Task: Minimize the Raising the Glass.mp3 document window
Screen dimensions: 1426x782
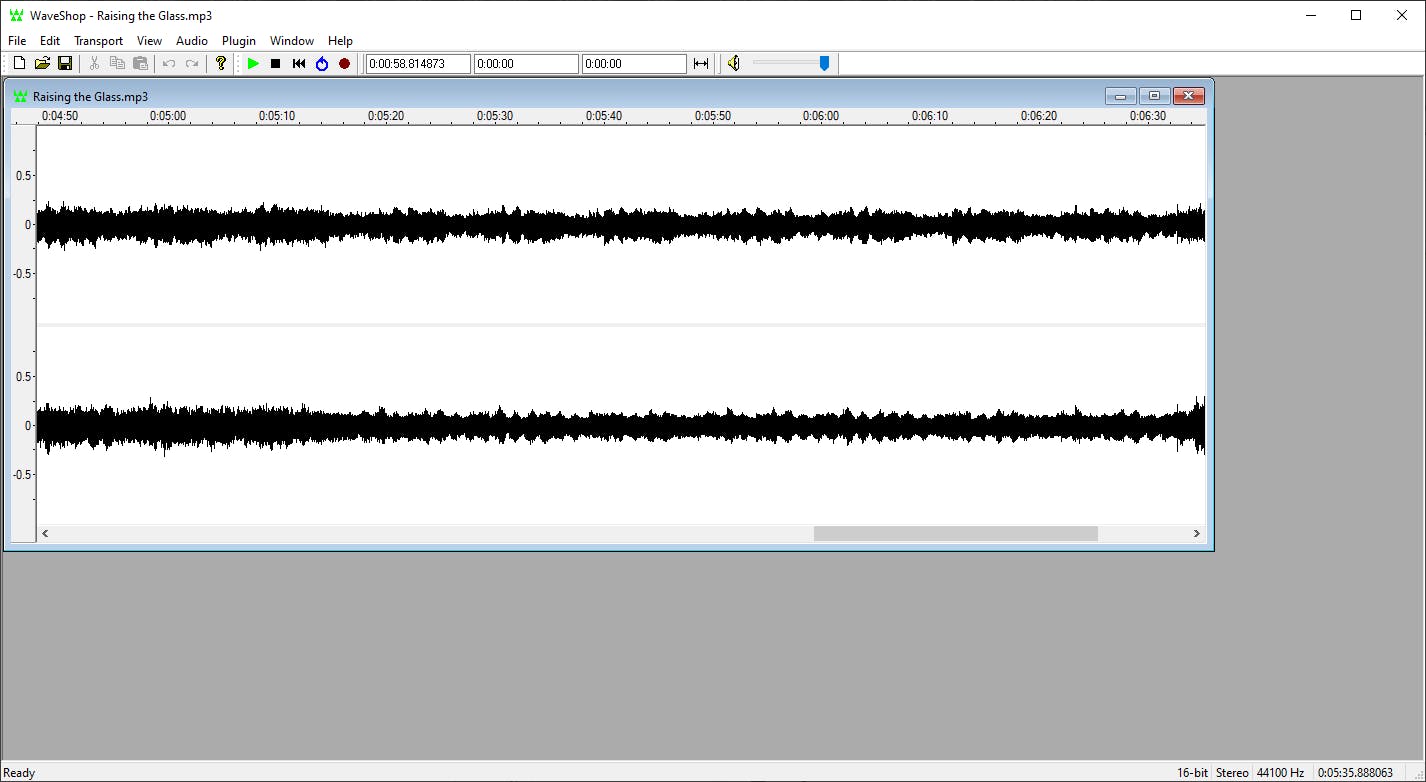Action: tap(1120, 96)
